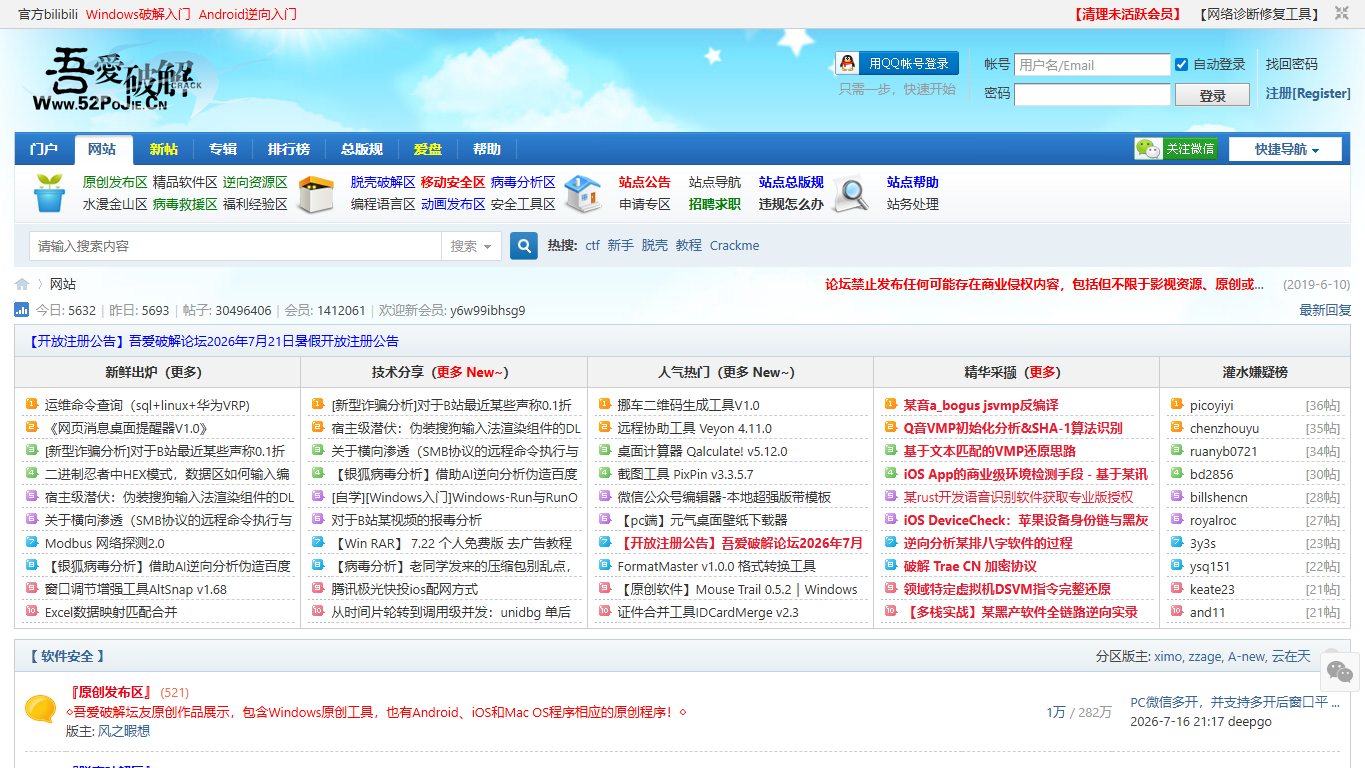Click the icon before 某音a_bogus jsvmp反编译
1365x768 pixels.
click(x=890, y=405)
